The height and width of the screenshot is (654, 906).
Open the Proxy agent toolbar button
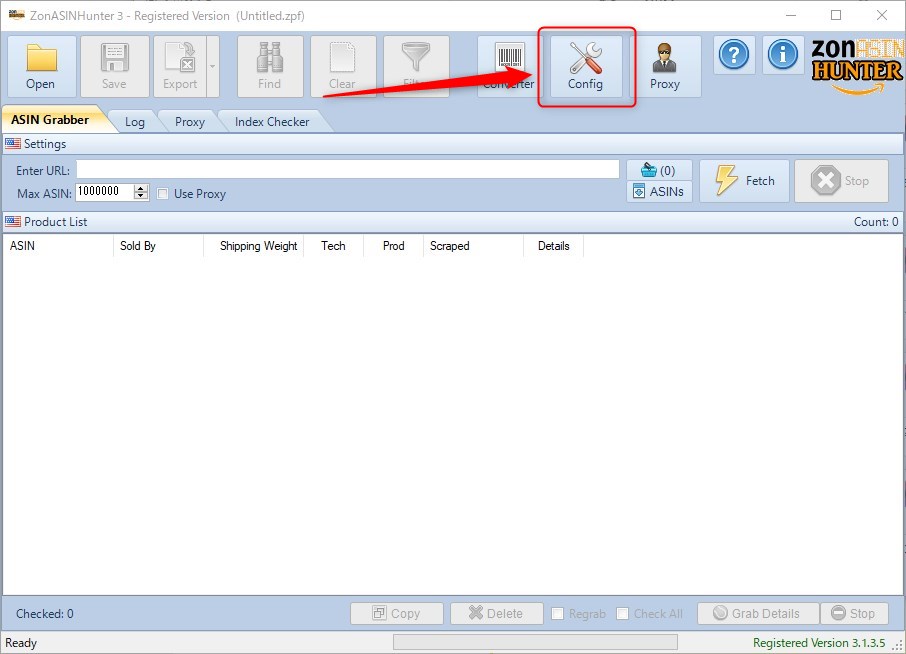pyautogui.click(x=665, y=66)
